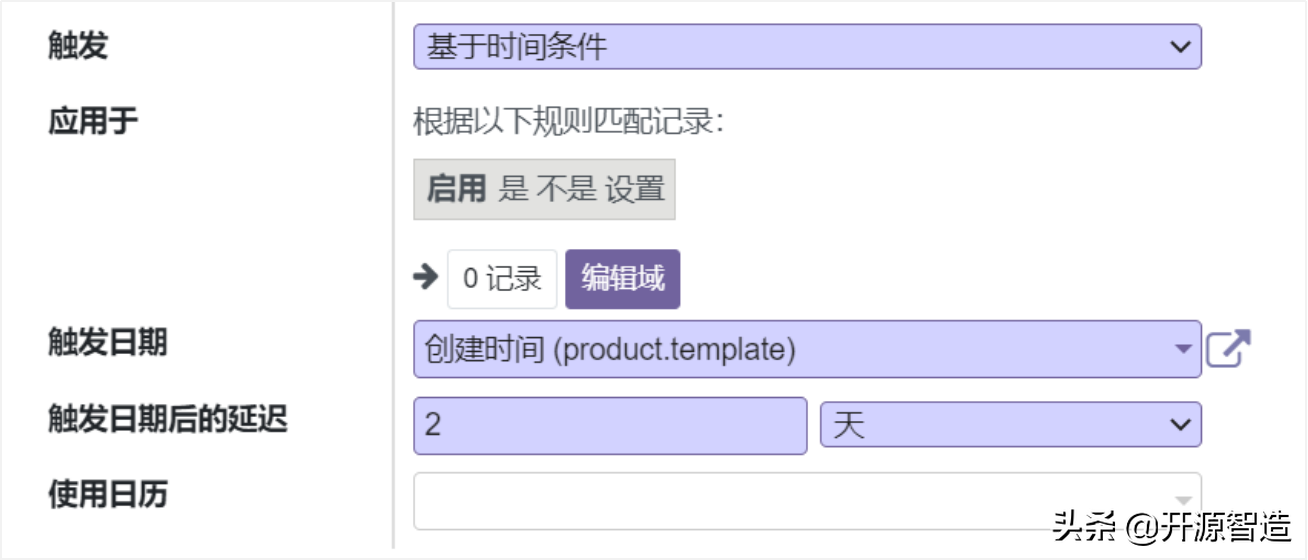Click the 应用于 field label
Screen dimensions: 1308x560
click(93, 122)
